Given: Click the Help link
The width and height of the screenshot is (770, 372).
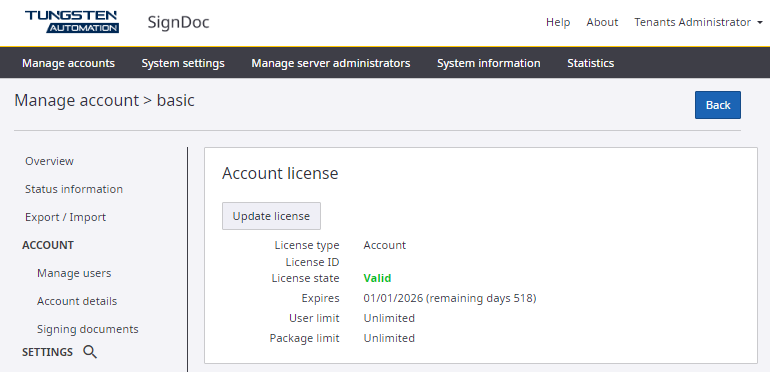Looking at the screenshot, I should (x=558, y=23).
